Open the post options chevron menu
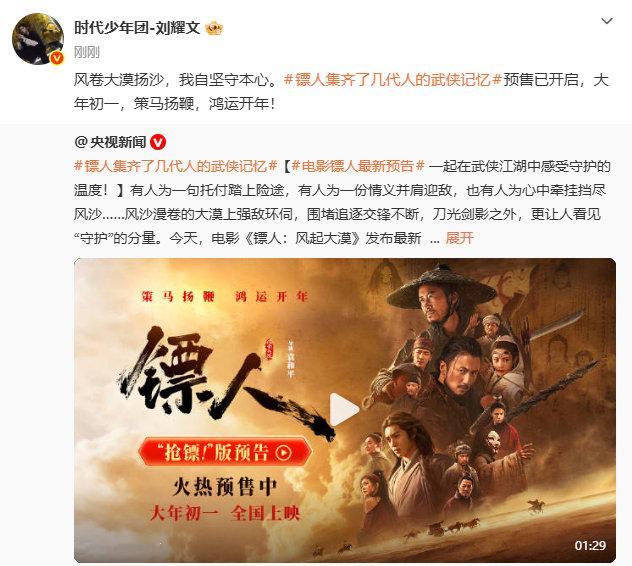 pyautogui.click(x=607, y=21)
